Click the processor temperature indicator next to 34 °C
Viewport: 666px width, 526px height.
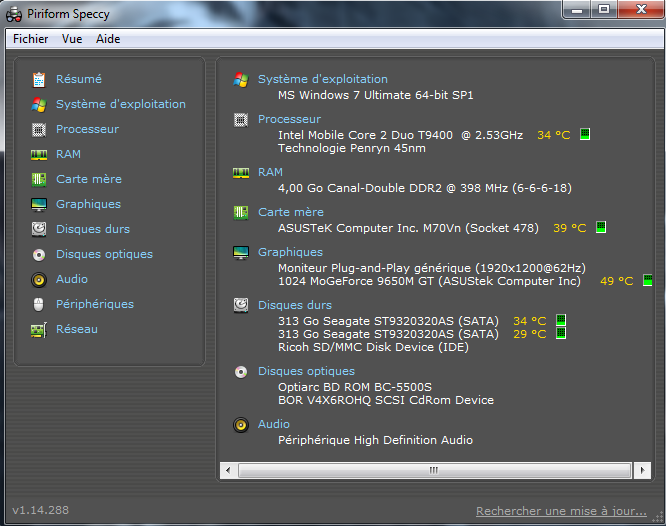click(585, 134)
